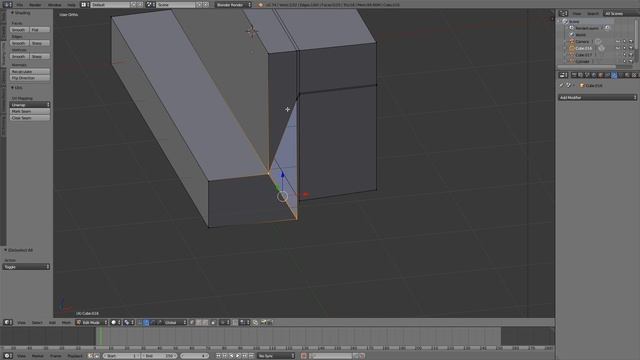Open the viewport shading mode selector
This screenshot has height=360, width=640.
pyautogui.click(x=115, y=322)
